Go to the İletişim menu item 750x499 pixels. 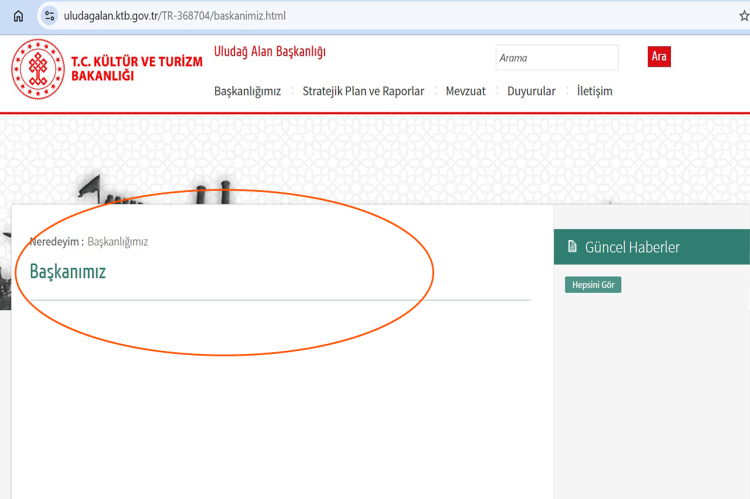coord(594,91)
